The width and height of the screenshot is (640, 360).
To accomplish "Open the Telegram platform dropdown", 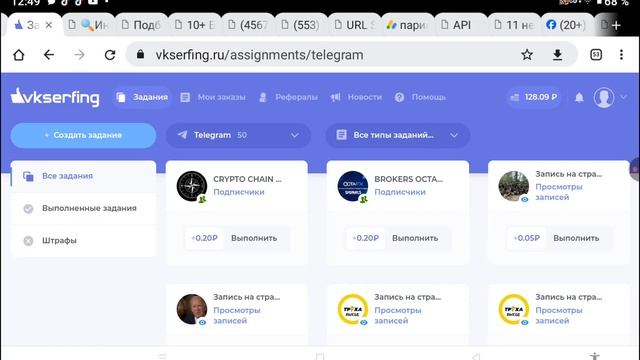I will coord(238,135).
